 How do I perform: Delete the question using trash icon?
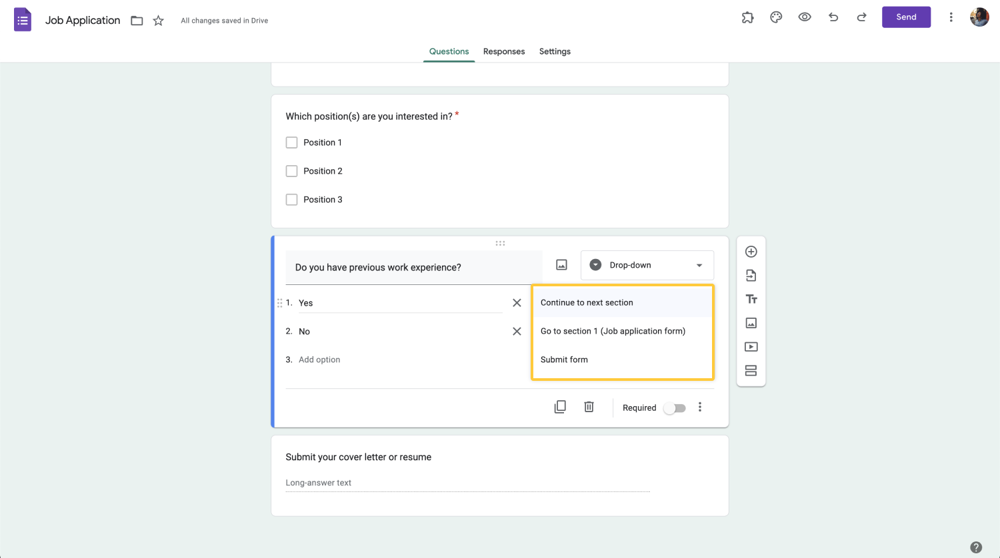[x=589, y=407]
